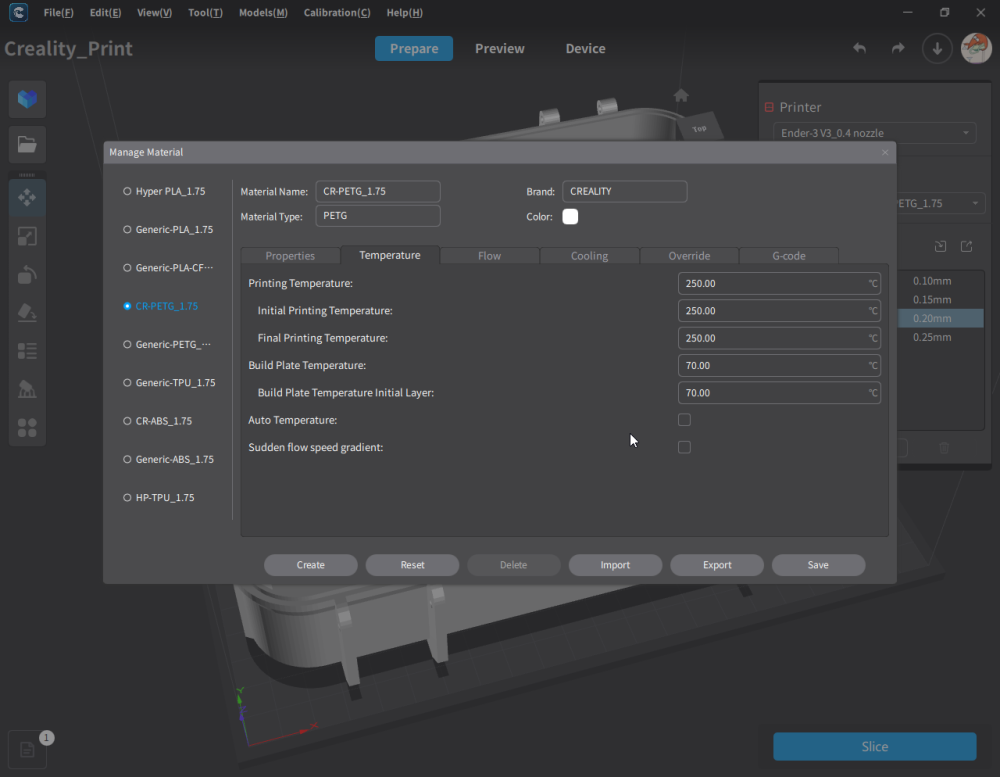The width and height of the screenshot is (1000, 777).
Task: Collapse the Printer section red icon
Action: (x=769, y=107)
